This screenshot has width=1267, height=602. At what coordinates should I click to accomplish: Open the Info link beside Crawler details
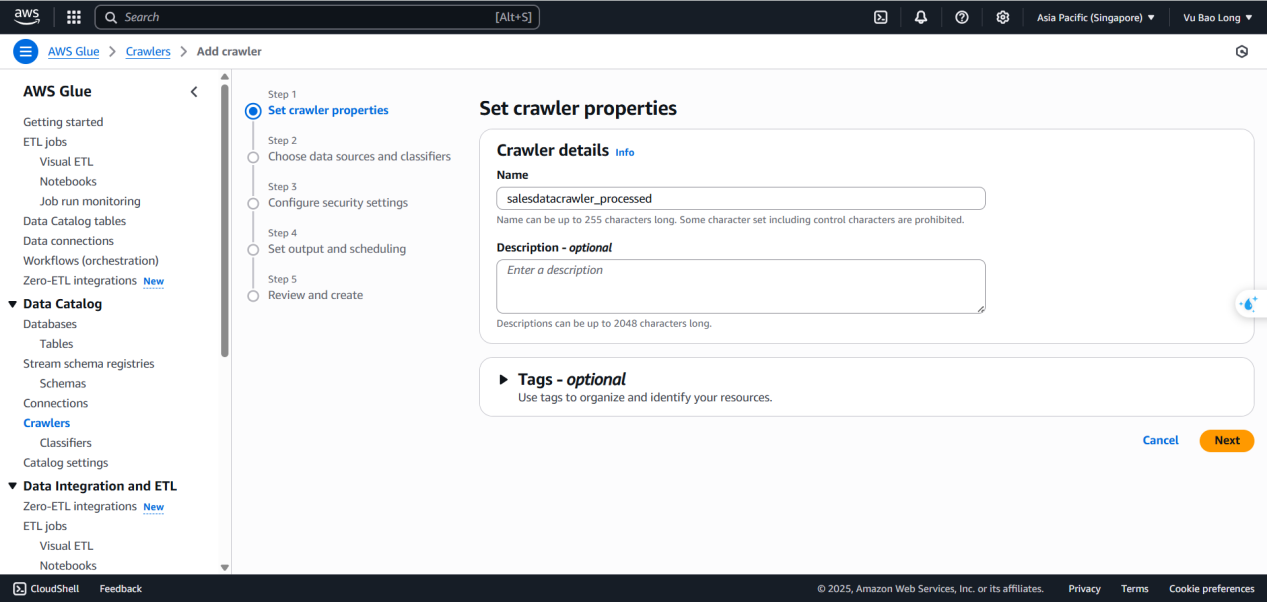coord(625,152)
